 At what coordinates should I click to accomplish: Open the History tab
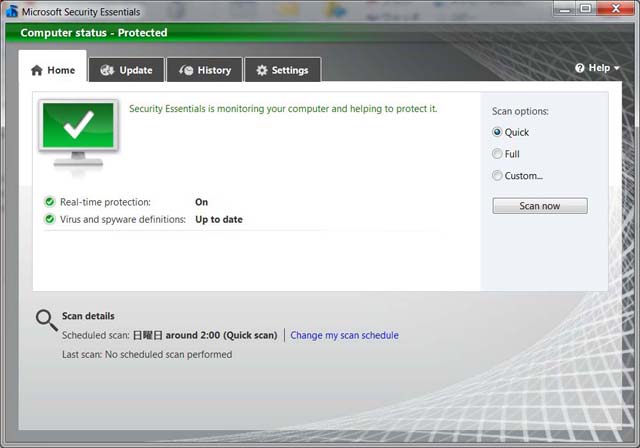[205, 70]
